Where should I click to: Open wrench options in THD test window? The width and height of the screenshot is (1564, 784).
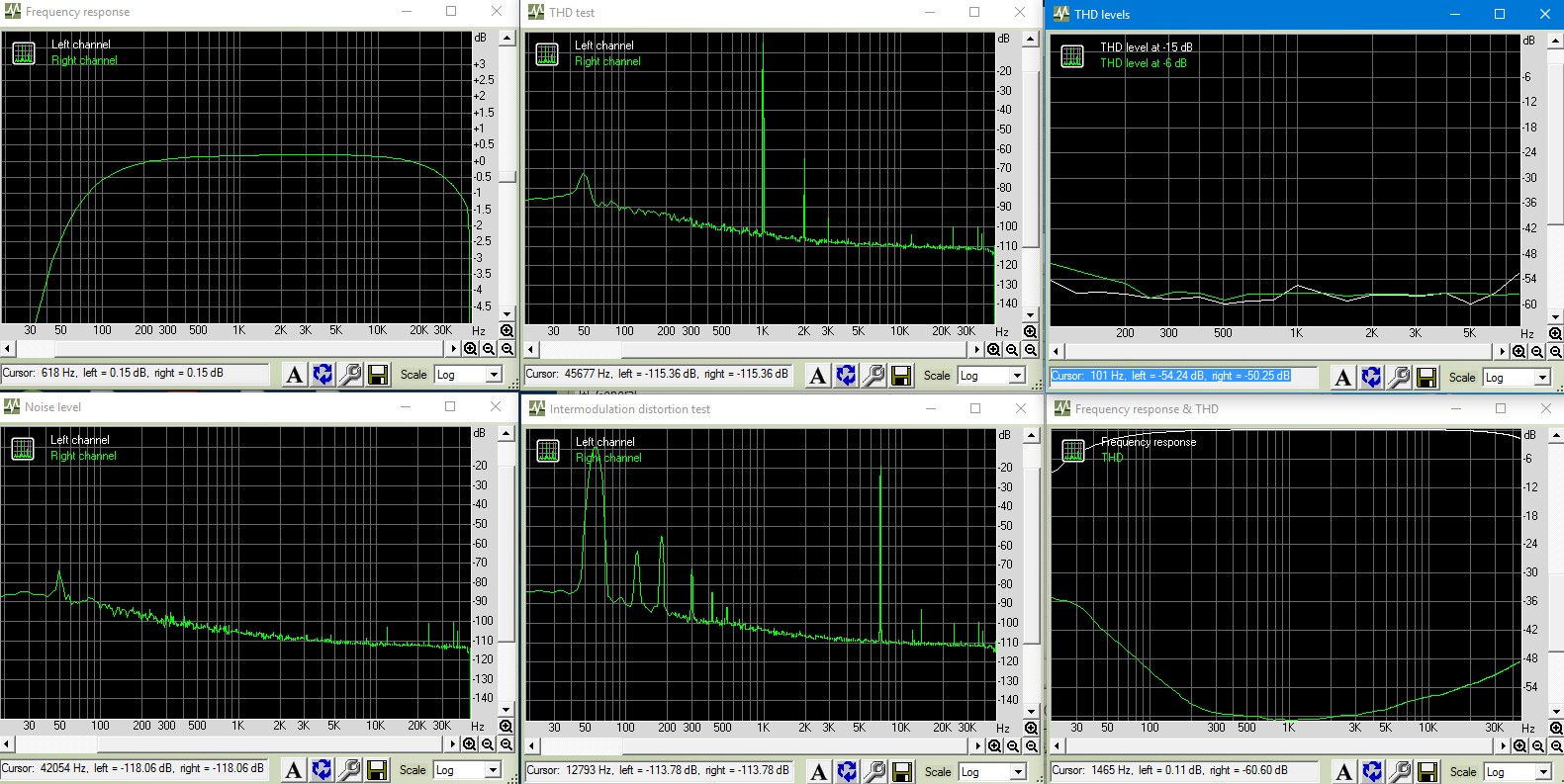pos(874,376)
